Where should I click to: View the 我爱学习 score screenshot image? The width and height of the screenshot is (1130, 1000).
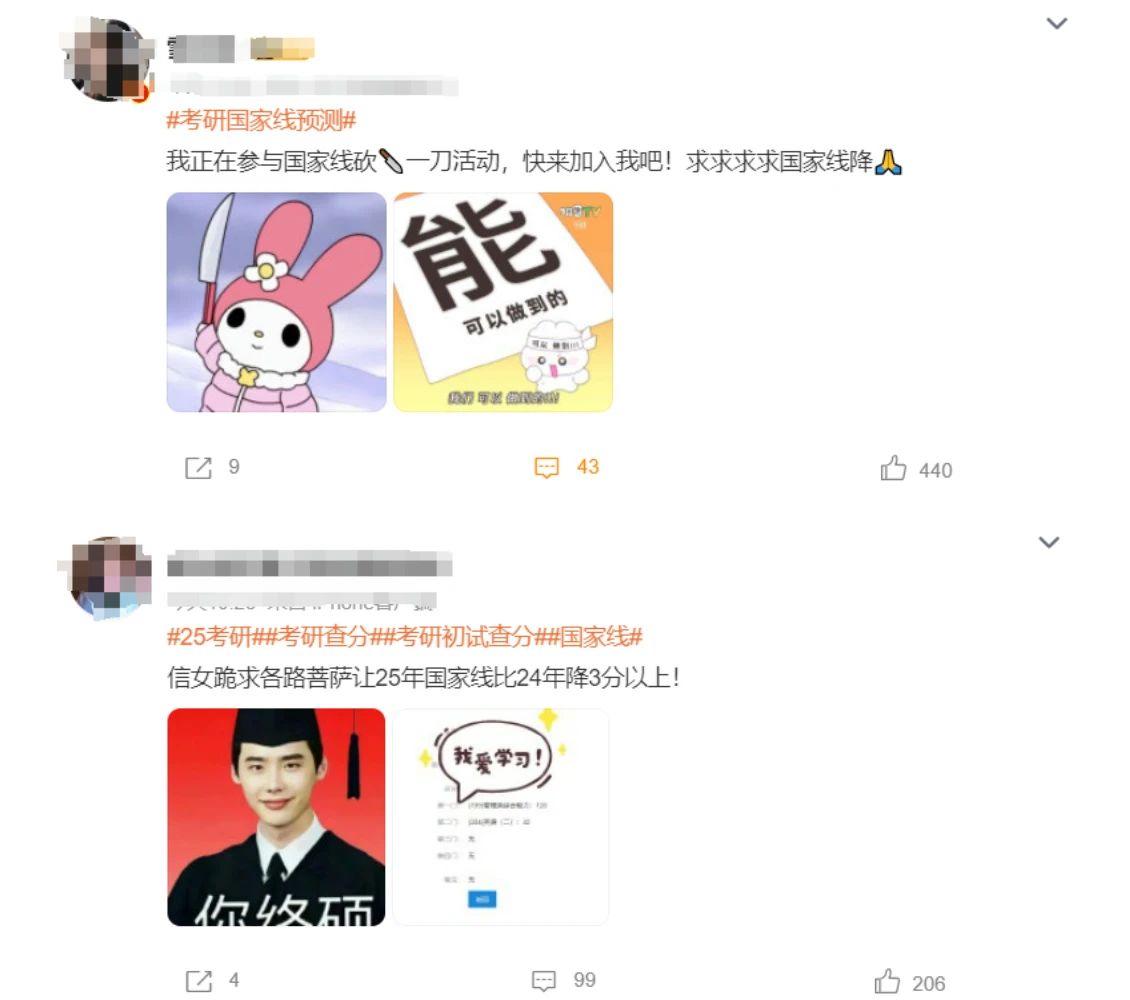501,817
